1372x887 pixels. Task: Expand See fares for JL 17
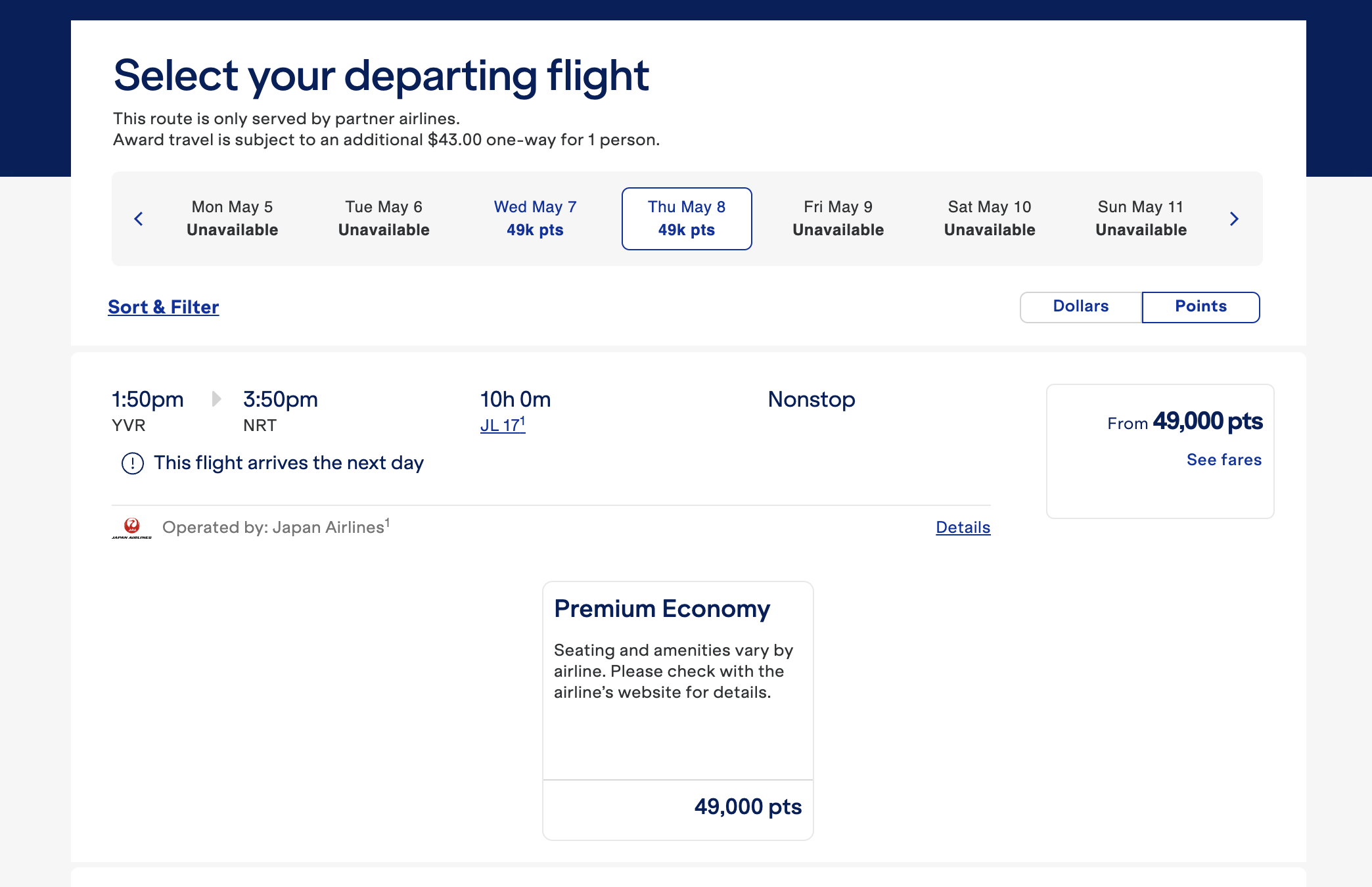(1223, 460)
